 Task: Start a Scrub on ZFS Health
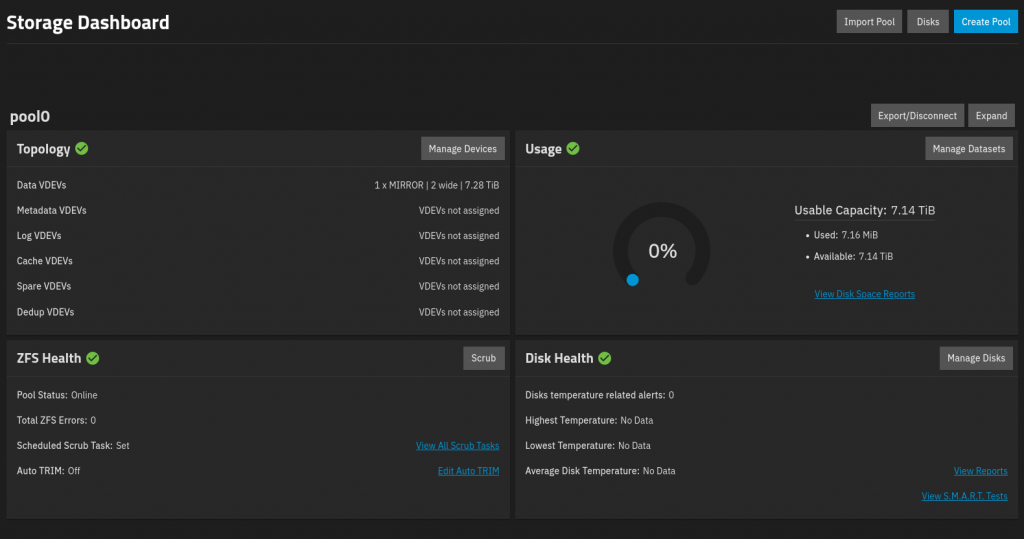[x=483, y=358]
